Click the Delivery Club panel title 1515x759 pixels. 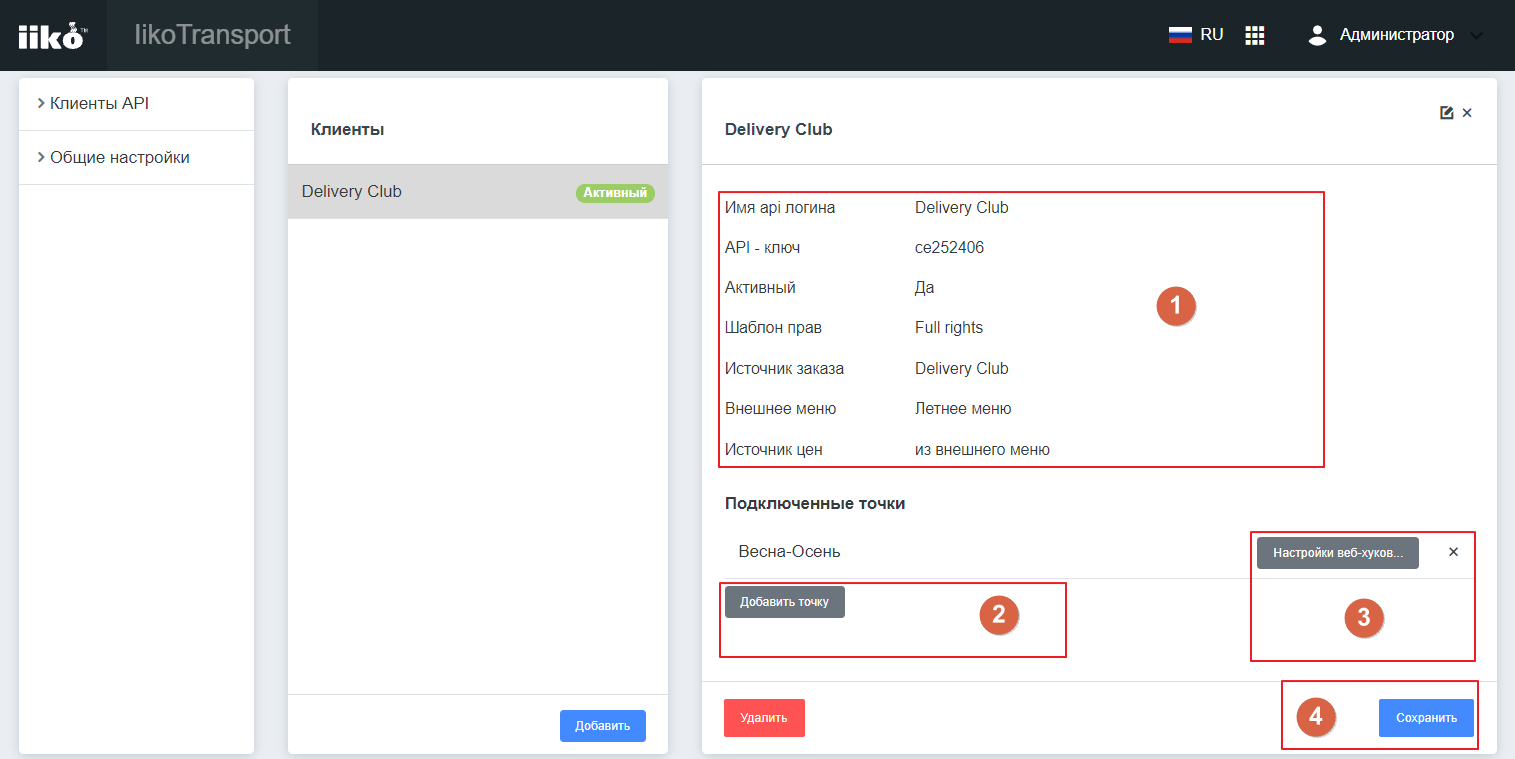coord(778,129)
